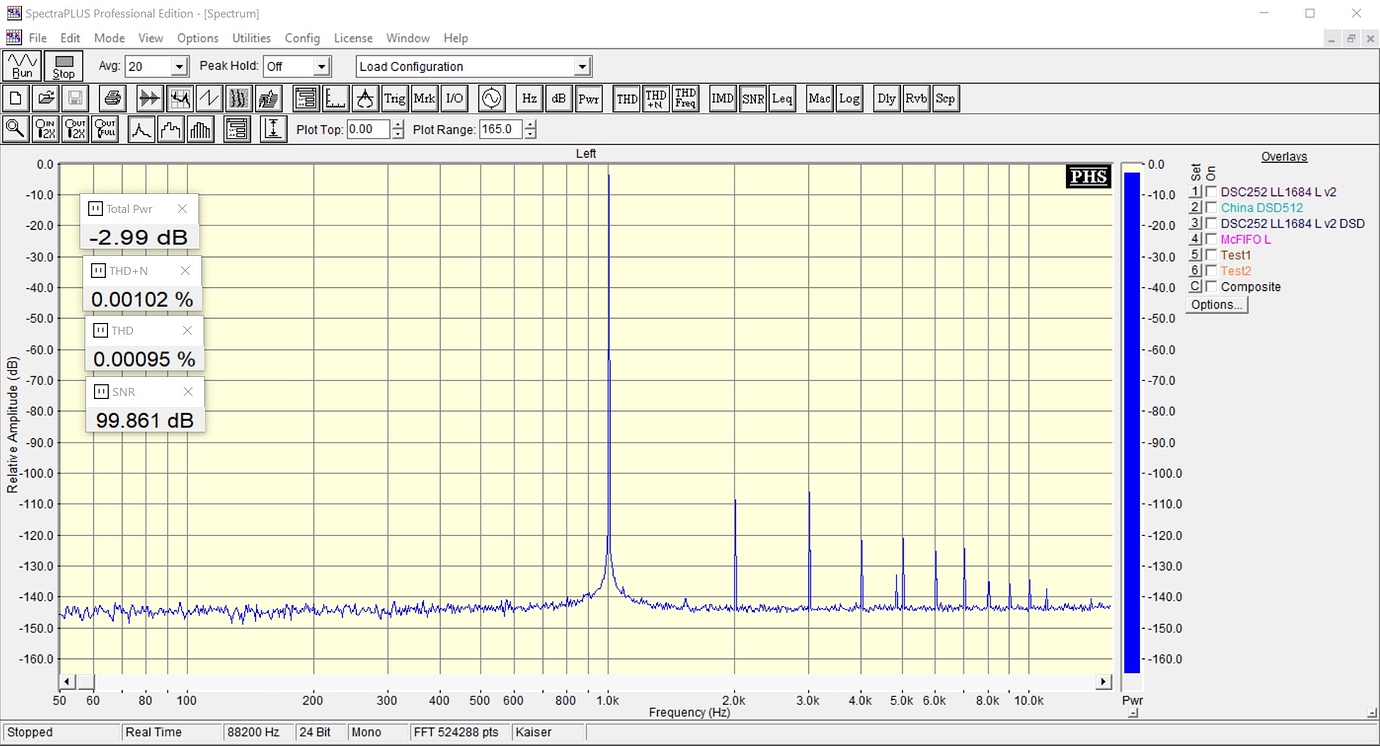
Task: Open the Load Configuration dropdown list
Action: (x=582, y=67)
